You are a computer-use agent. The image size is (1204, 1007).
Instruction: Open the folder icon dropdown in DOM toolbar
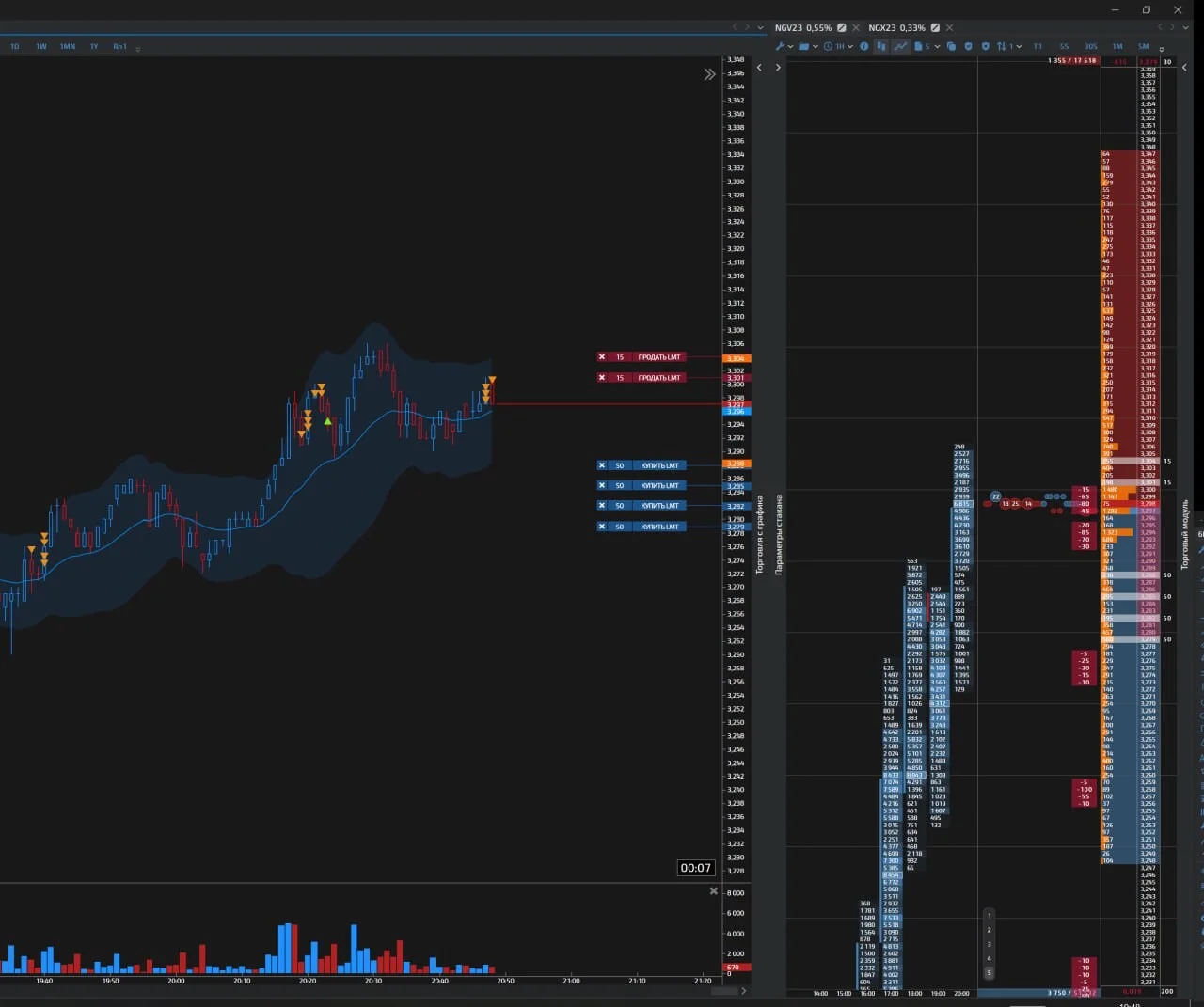[808, 46]
